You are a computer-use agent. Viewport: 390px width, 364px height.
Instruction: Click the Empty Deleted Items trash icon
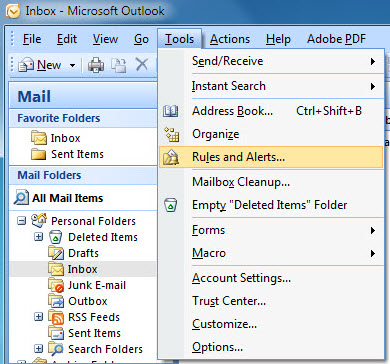tap(170, 205)
